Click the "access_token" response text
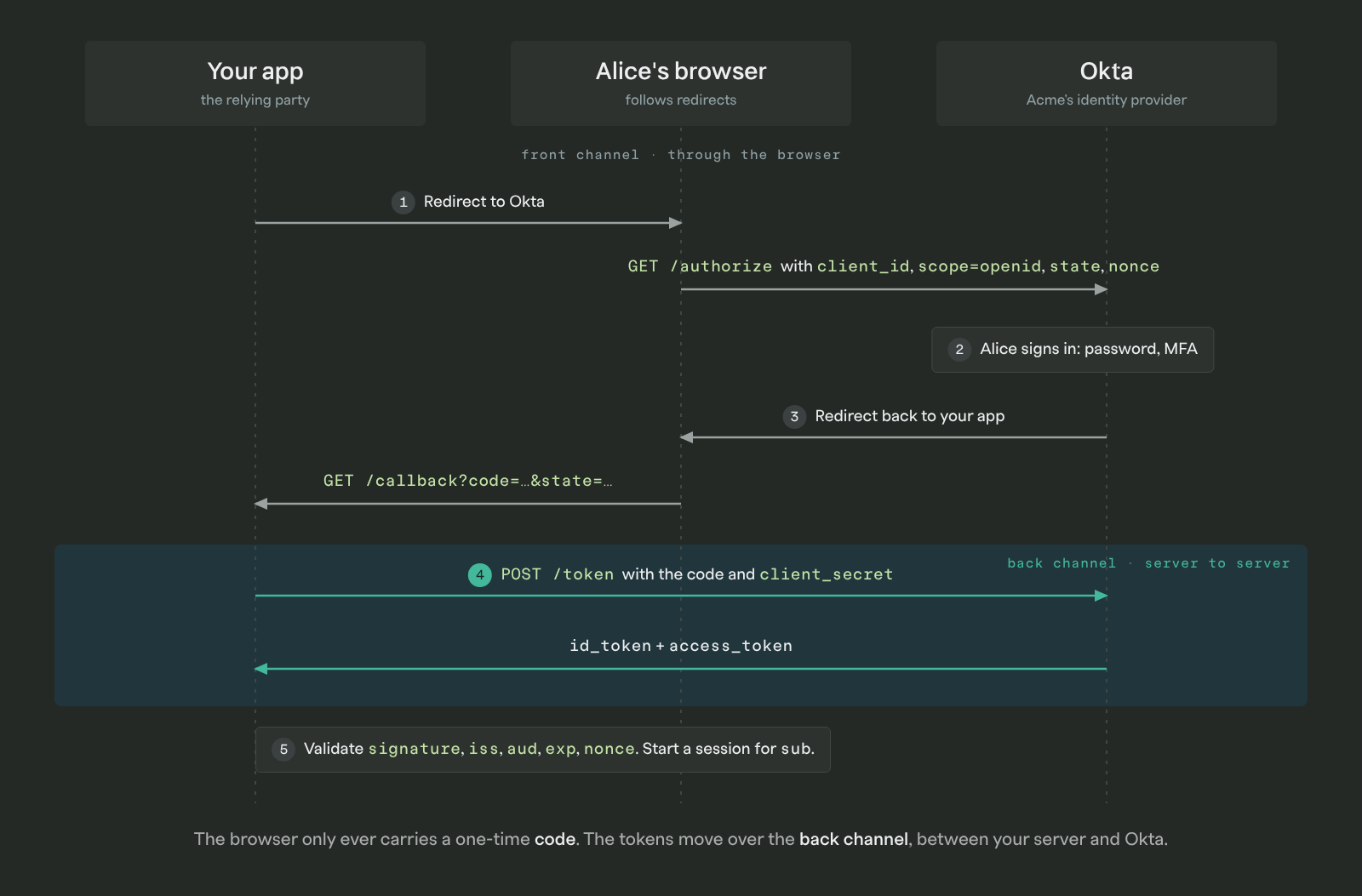 730,646
